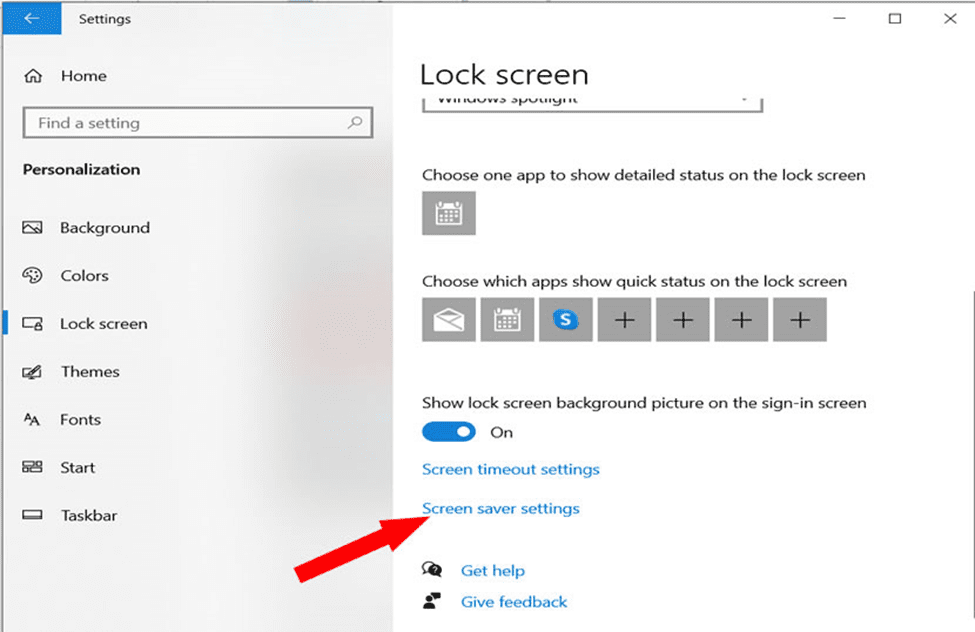
Task: Click the Find a setting search box
Action: 185,123
